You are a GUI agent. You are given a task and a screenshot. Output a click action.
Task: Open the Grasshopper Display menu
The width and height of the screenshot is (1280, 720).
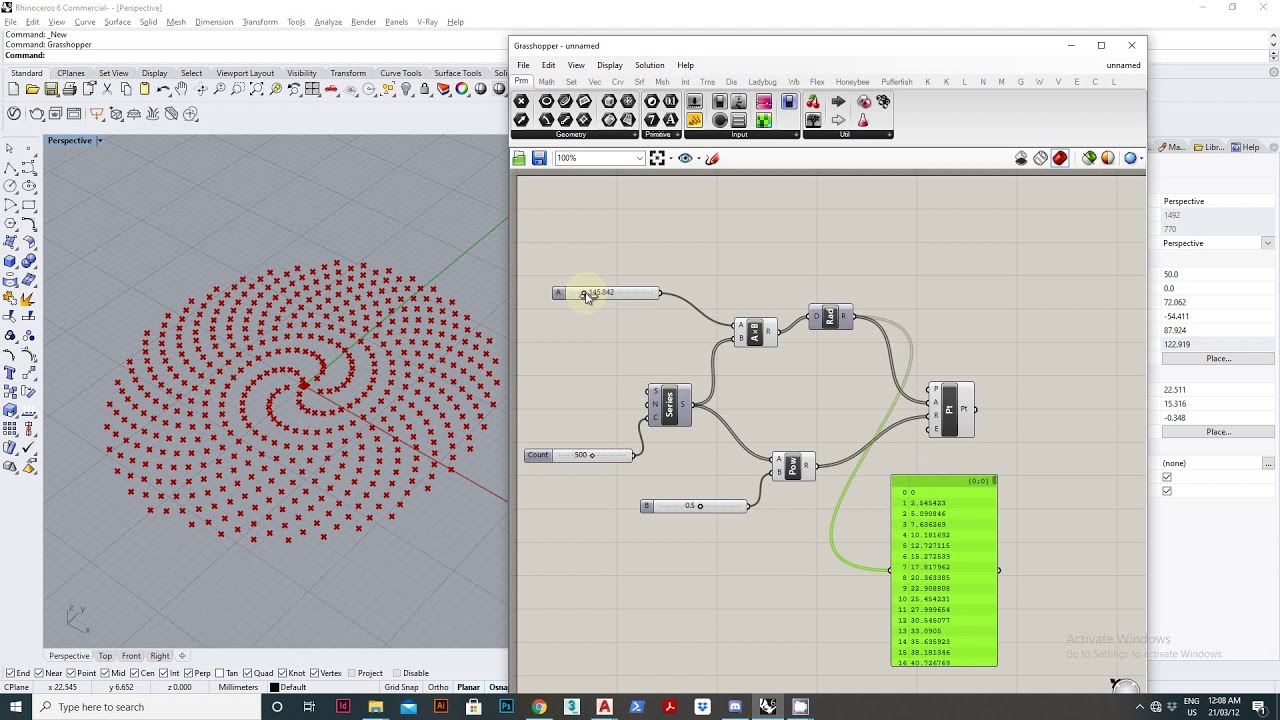609,65
